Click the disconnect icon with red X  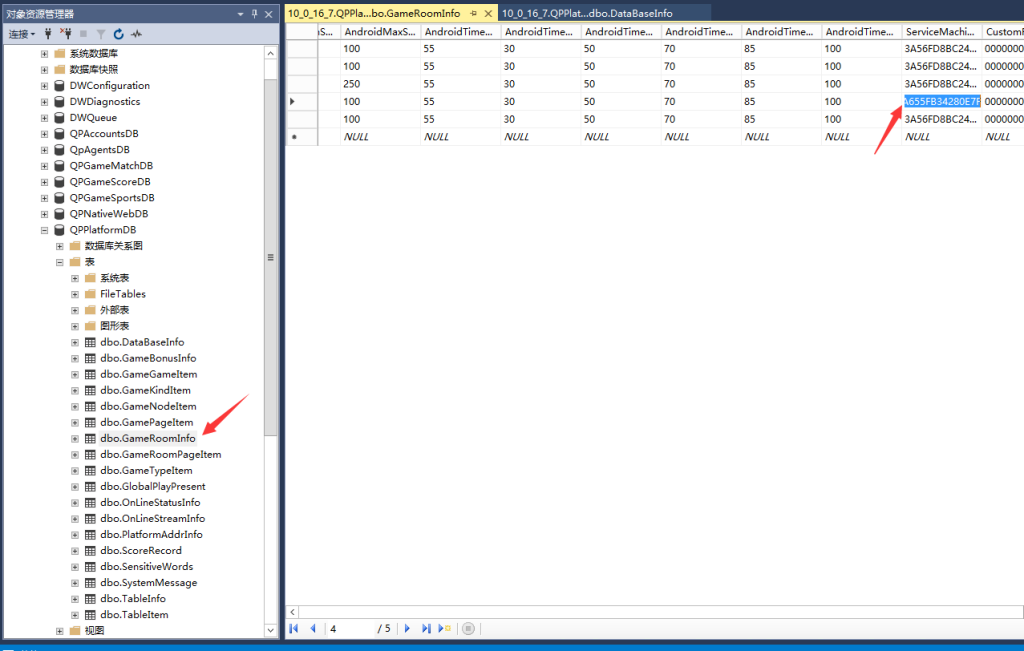[66, 34]
